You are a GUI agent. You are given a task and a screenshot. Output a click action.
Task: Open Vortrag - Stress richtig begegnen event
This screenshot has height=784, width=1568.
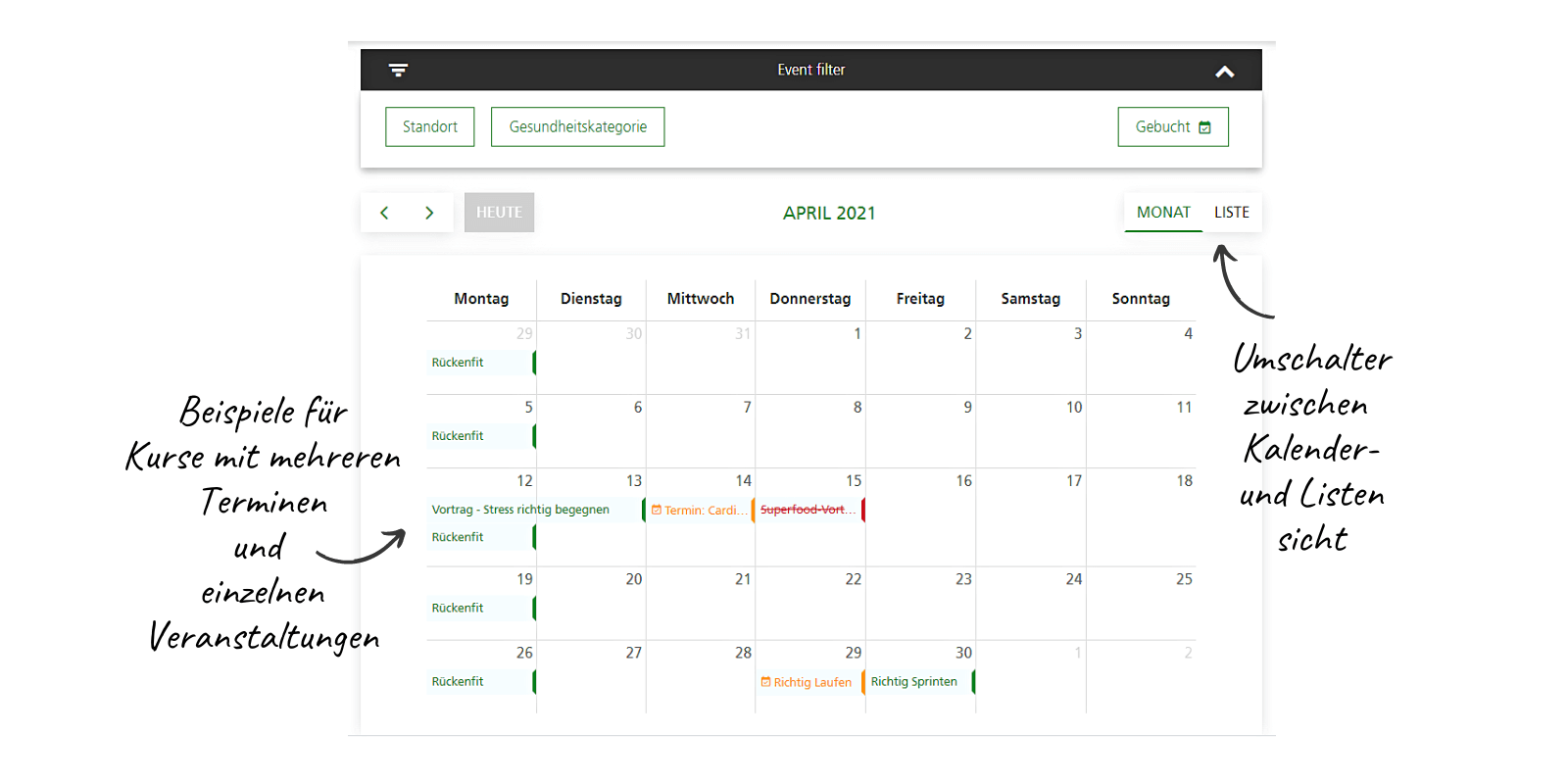point(536,510)
